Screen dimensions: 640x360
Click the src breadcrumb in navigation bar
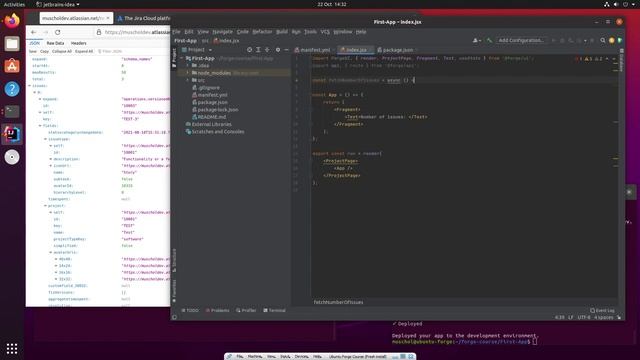(x=205, y=41)
